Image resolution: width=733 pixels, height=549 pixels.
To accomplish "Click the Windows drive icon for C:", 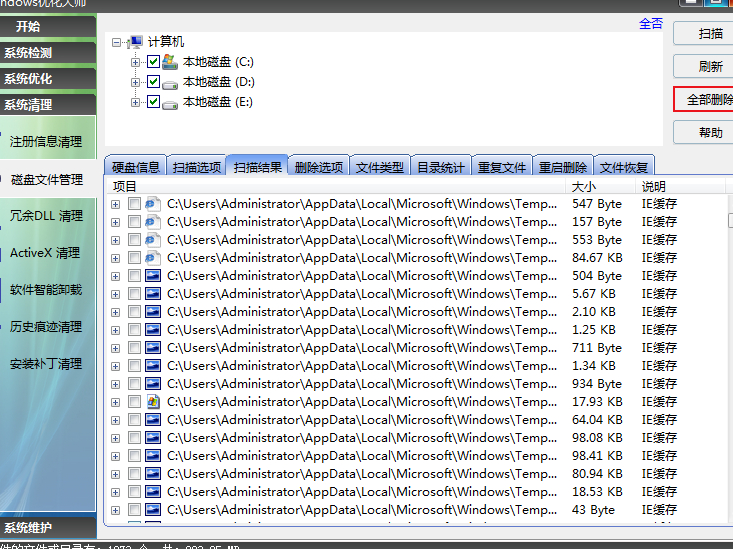I will 170,62.
